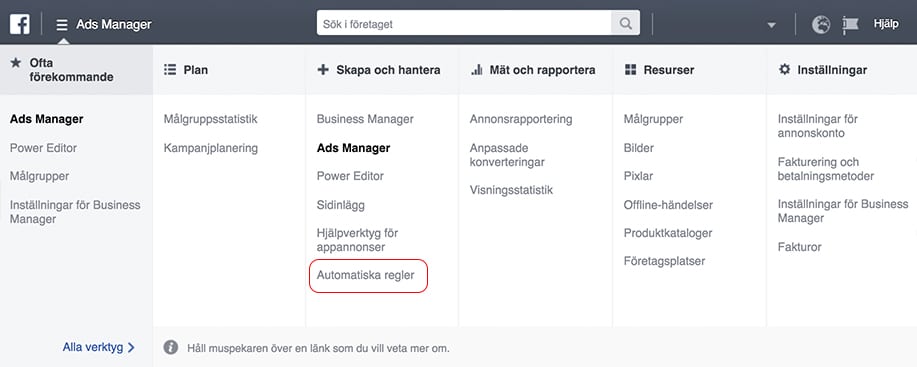Open Ads Manager under Ofta förekommande
Viewport: 917px width, 367px height.
pos(47,119)
